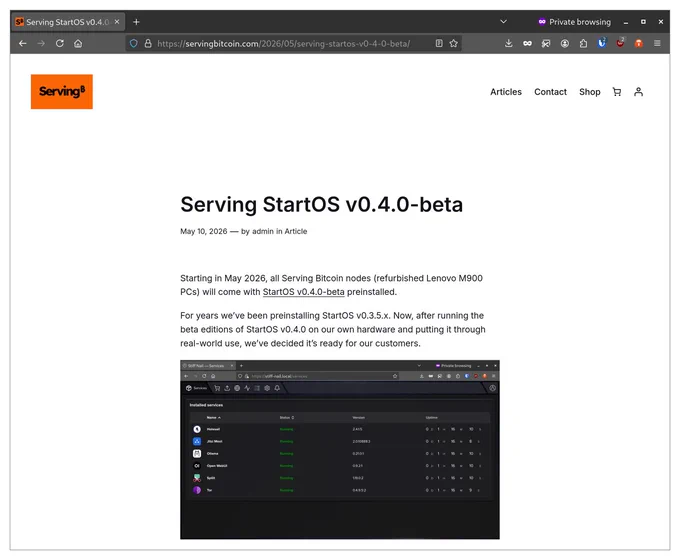View site security lock information
This screenshot has width=680, height=560.
point(148,43)
